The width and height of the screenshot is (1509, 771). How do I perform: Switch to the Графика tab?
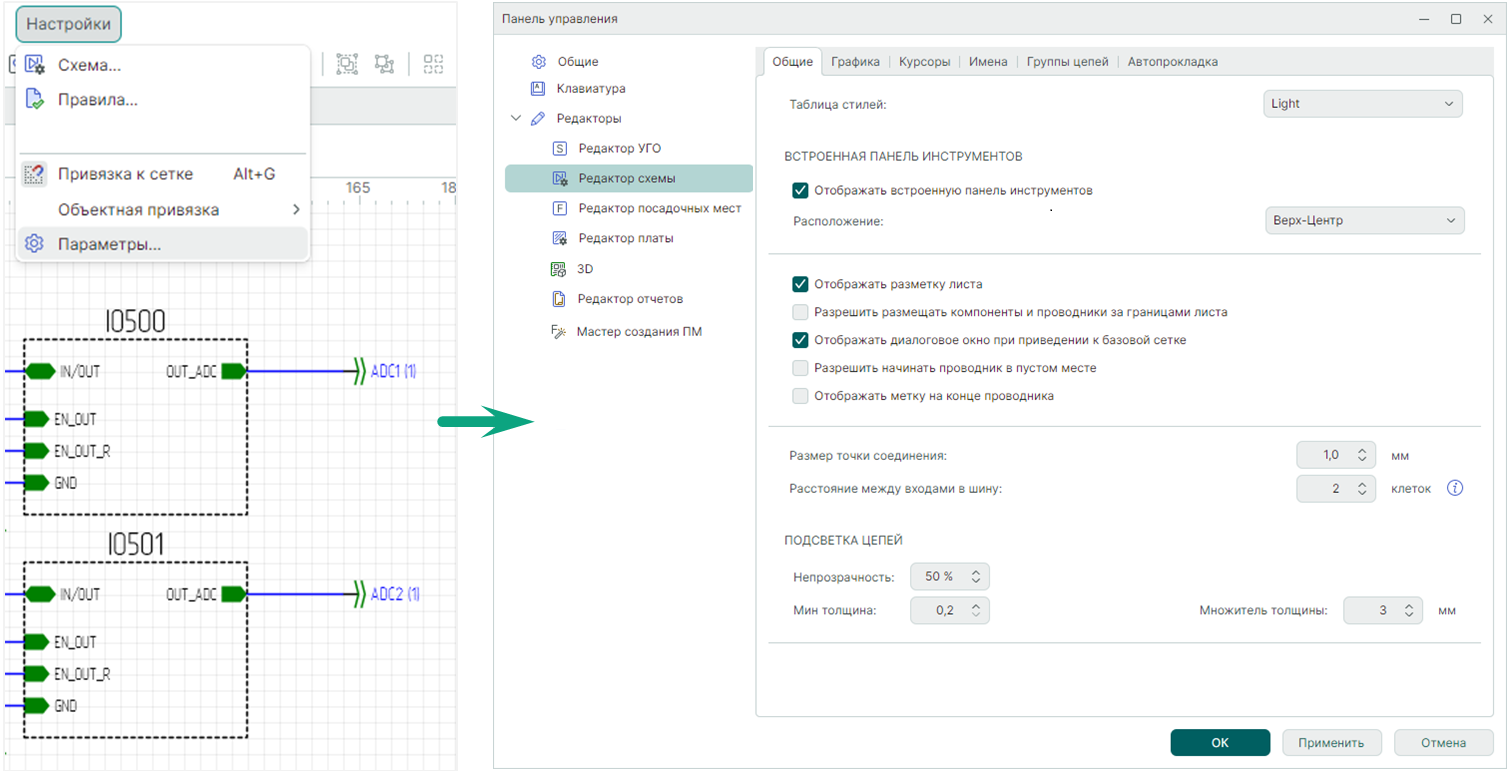855,62
